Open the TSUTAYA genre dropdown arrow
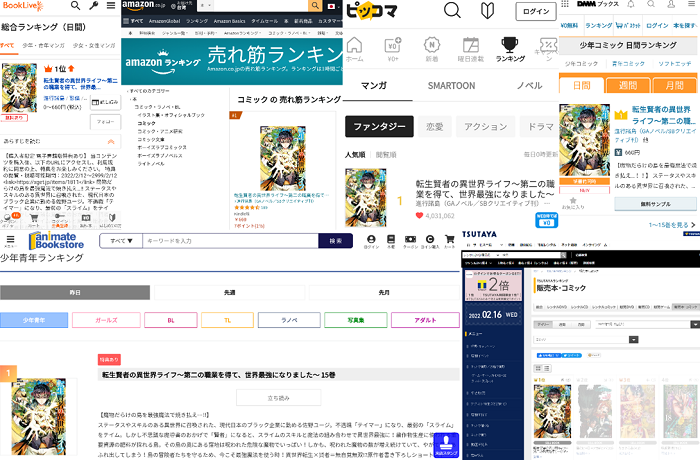The width and height of the screenshot is (700, 460). [x=633, y=340]
